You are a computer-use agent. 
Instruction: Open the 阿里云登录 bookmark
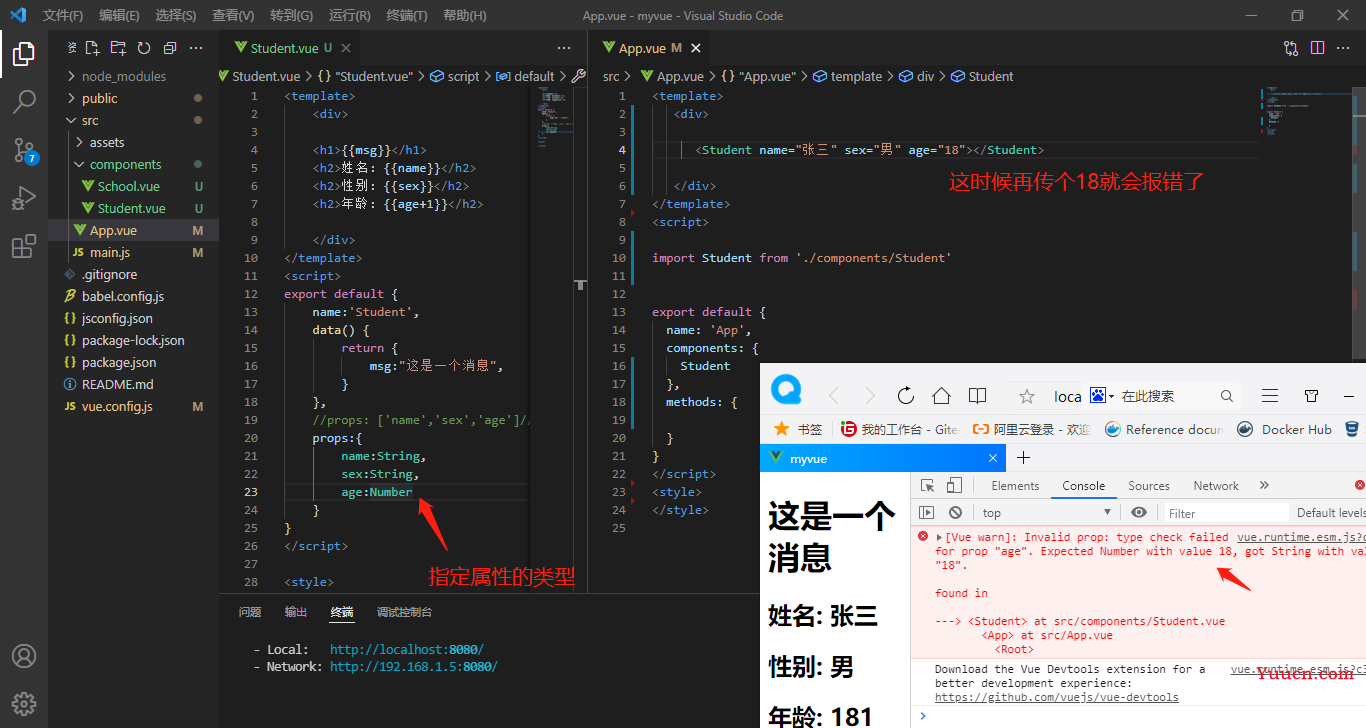1031,429
